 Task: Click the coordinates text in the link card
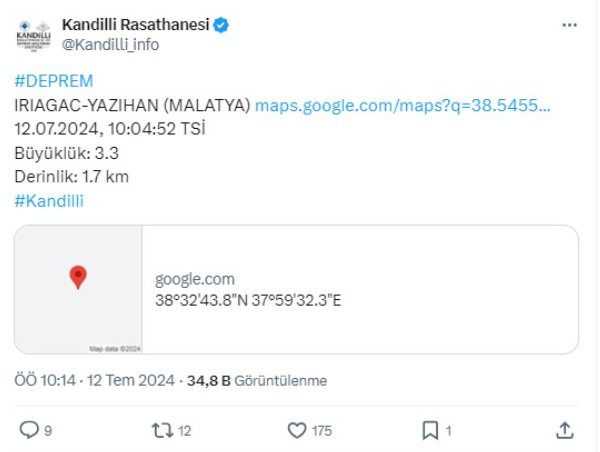tap(249, 300)
